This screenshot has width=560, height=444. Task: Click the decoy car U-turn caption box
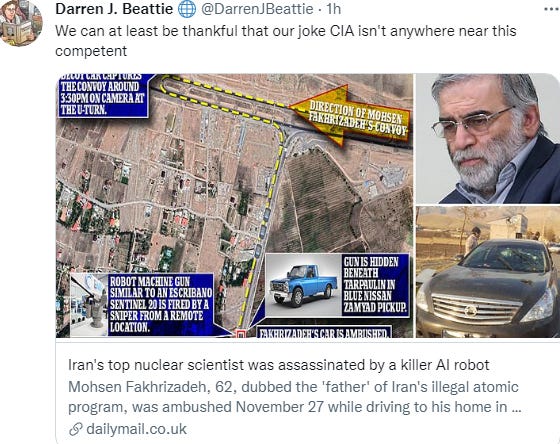point(103,95)
